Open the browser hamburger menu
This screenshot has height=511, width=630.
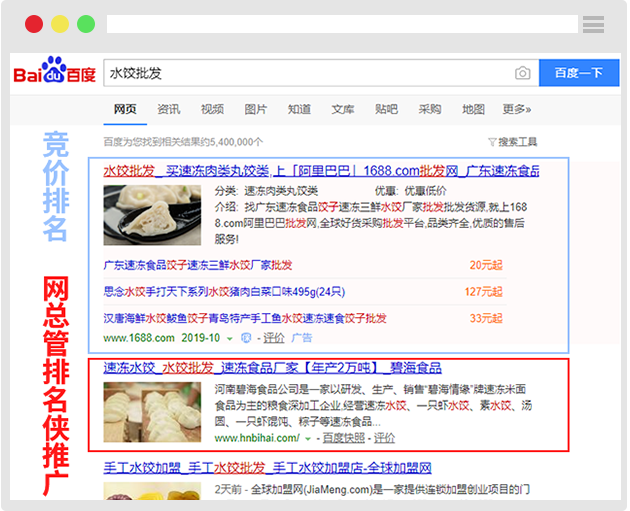click(x=593, y=24)
